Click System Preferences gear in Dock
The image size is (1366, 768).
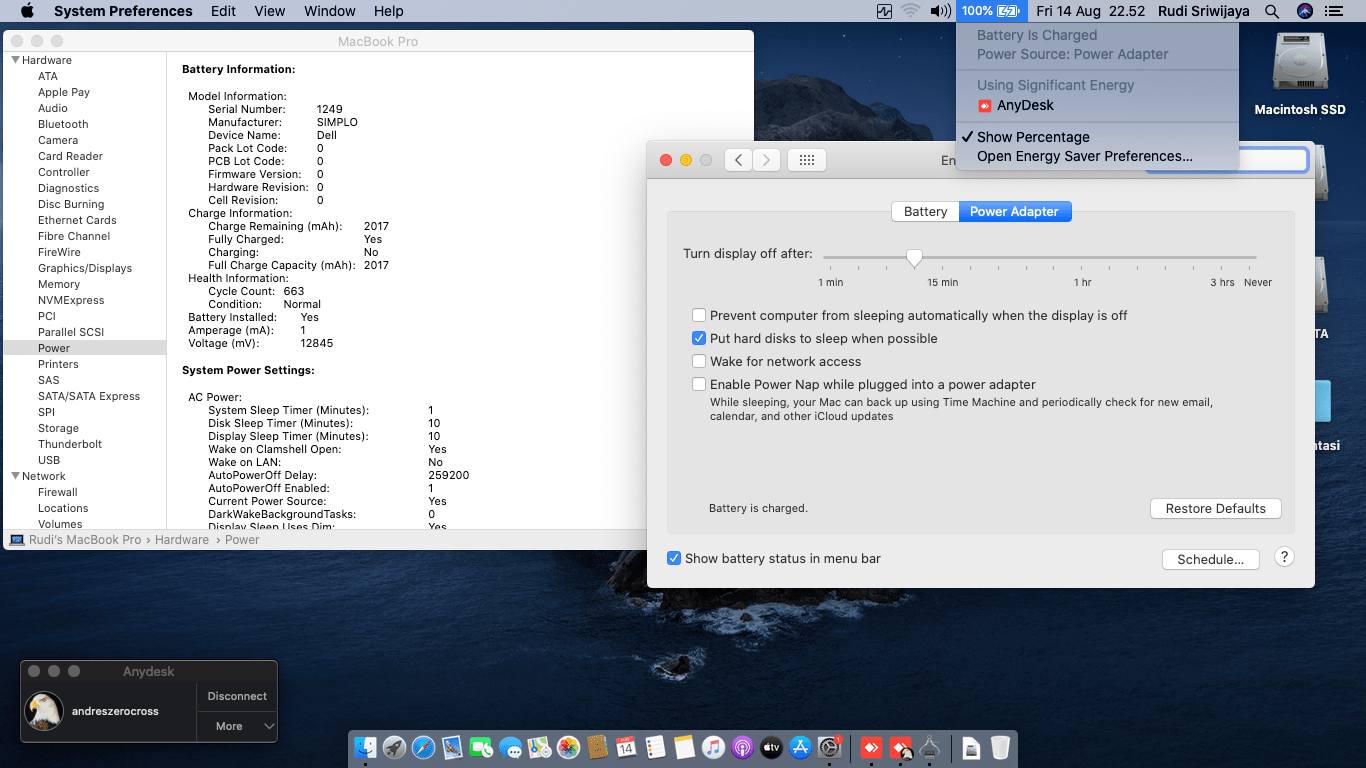tap(830, 747)
